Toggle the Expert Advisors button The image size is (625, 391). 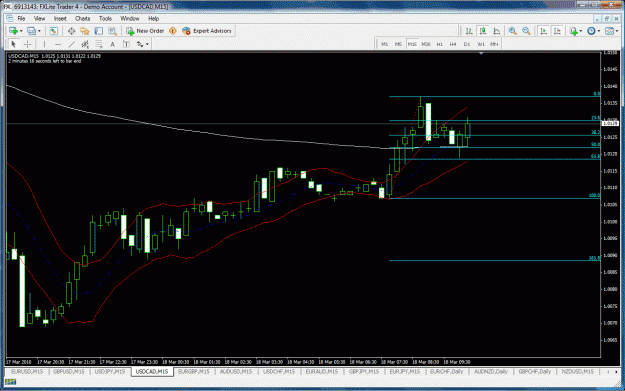[x=207, y=31]
